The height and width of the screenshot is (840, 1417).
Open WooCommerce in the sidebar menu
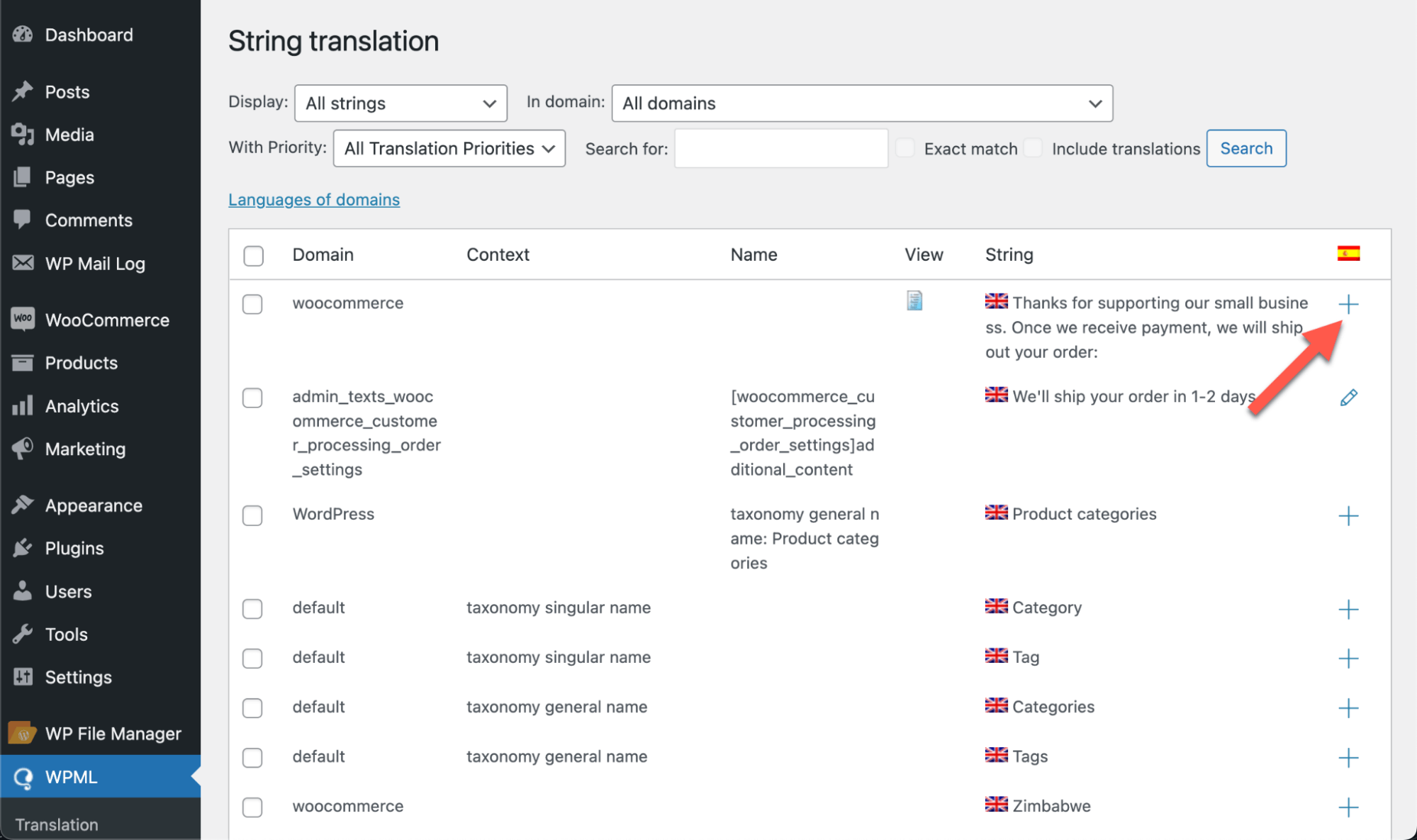click(x=106, y=320)
